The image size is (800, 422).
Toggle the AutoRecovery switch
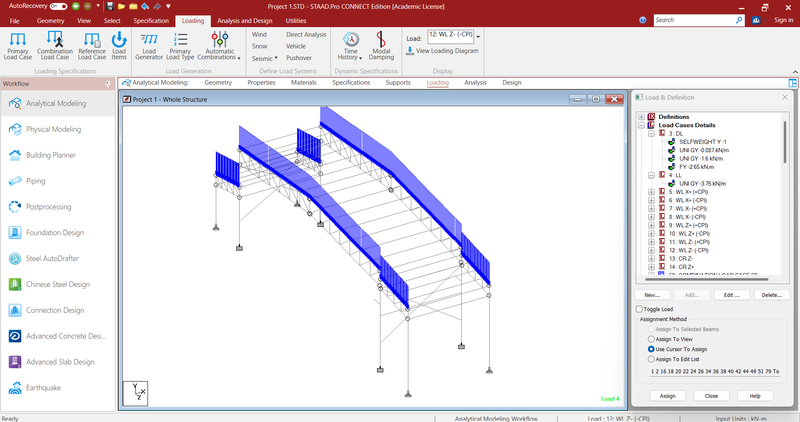[59, 7]
